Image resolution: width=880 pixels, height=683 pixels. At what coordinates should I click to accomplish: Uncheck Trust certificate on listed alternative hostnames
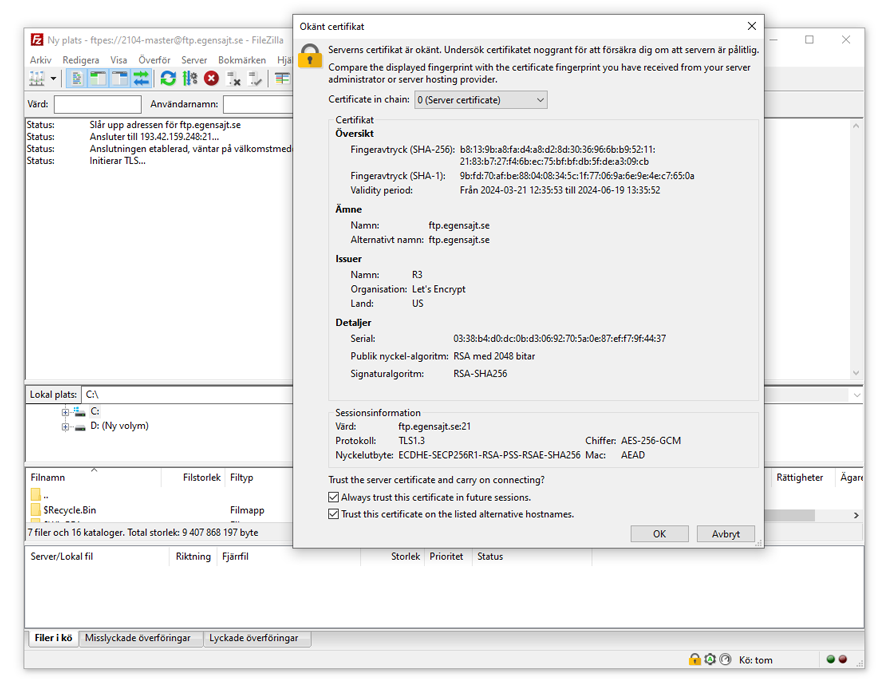click(x=334, y=514)
